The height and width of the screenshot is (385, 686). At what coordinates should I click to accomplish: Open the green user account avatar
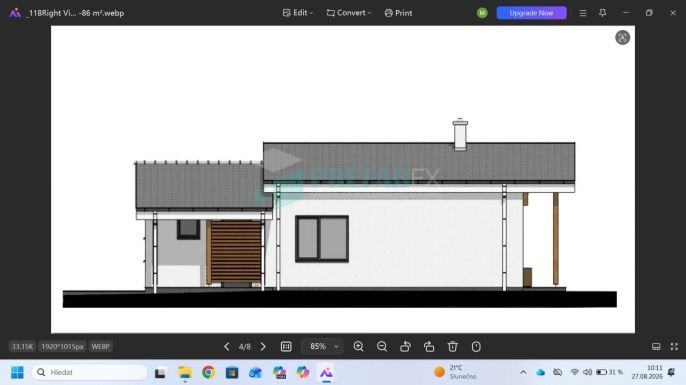(x=482, y=13)
